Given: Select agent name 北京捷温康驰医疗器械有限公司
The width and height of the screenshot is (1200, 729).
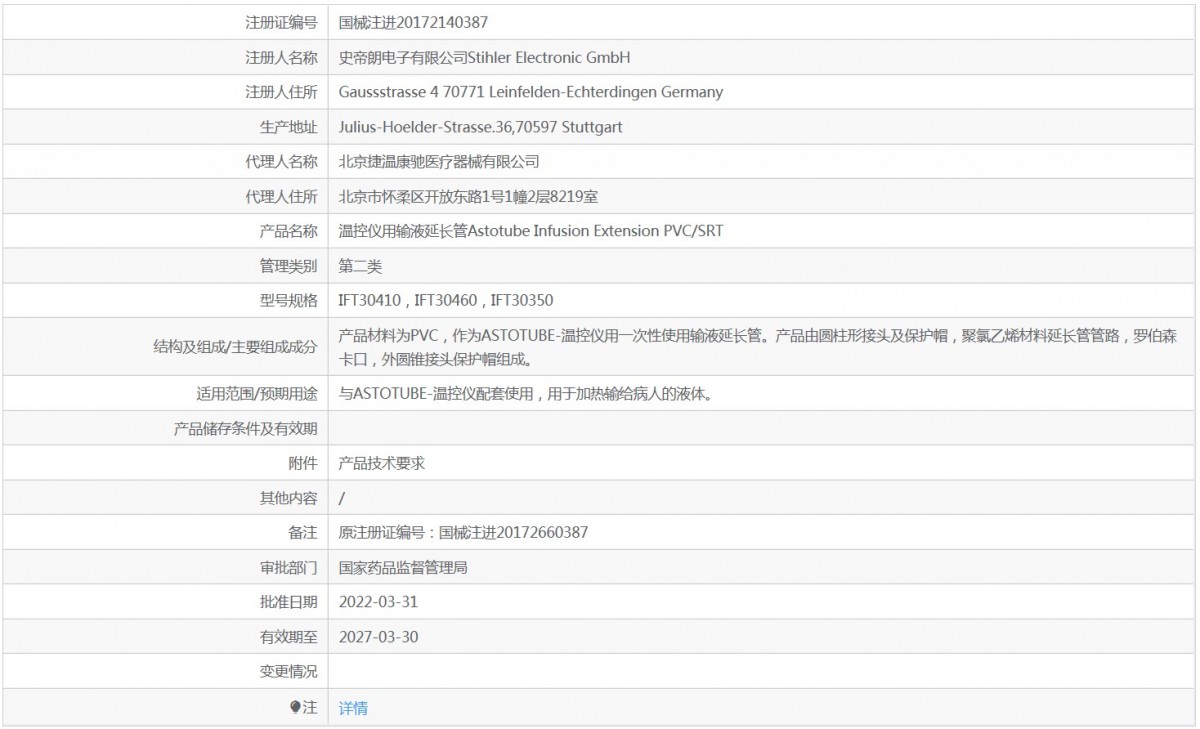Looking at the screenshot, I should tap(439, 162).
